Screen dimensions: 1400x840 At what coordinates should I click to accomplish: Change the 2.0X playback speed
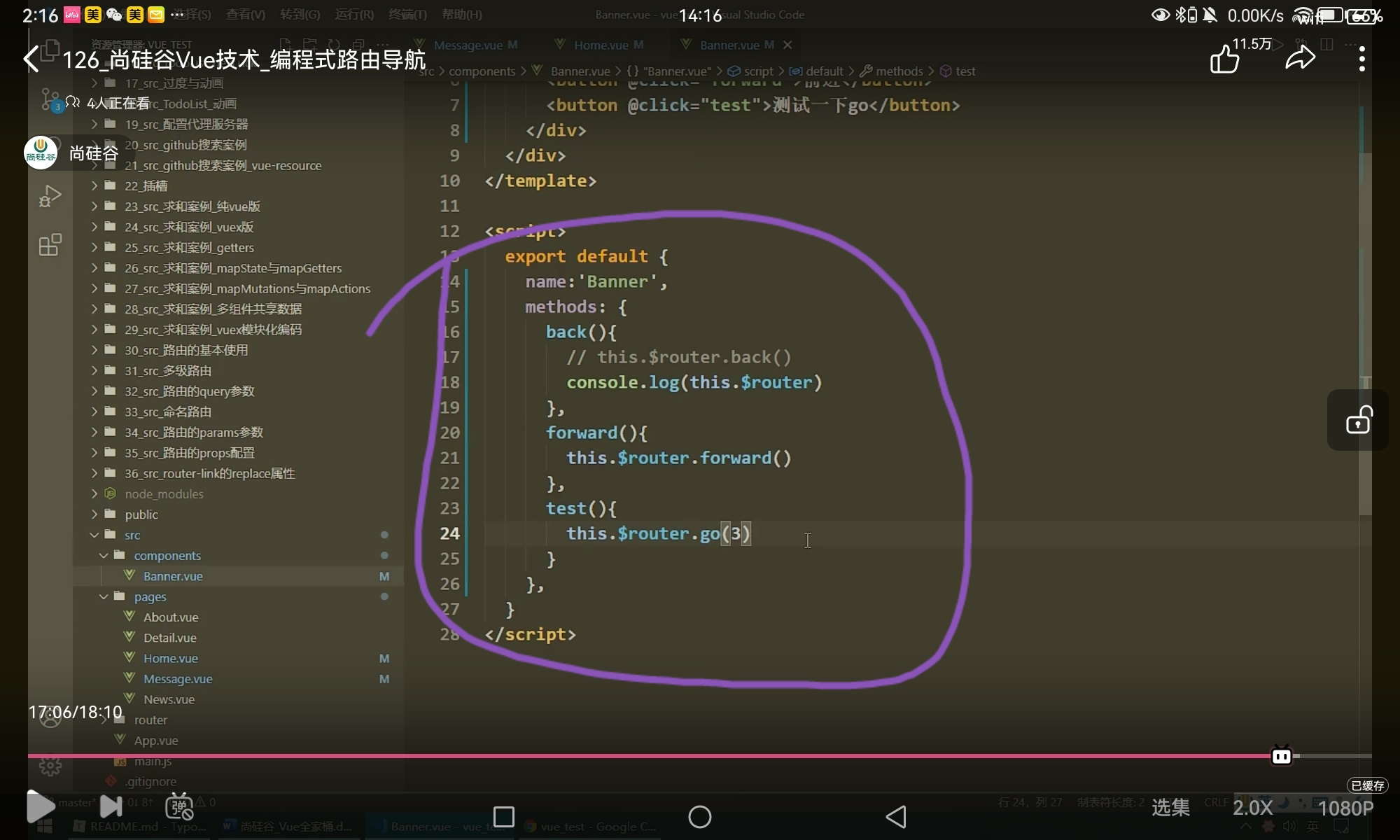(x=1252, y=808)
